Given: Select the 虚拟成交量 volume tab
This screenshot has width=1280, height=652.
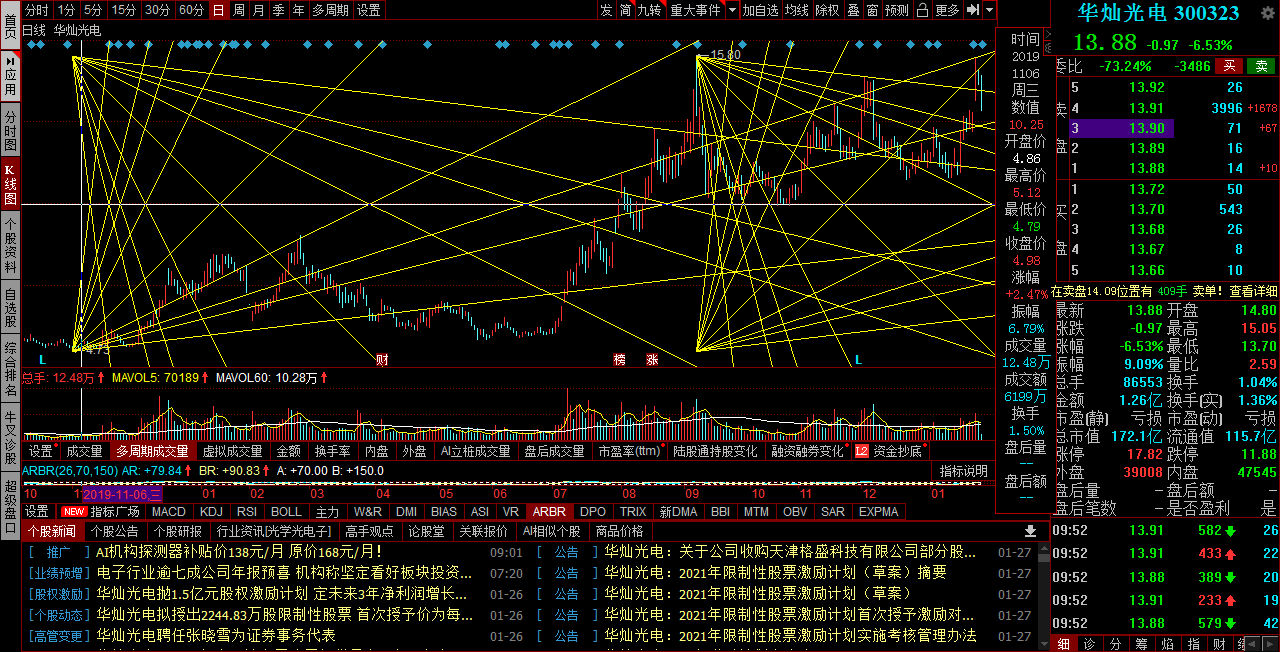Looking at the screenshot, I should click(x=232, y=451).
